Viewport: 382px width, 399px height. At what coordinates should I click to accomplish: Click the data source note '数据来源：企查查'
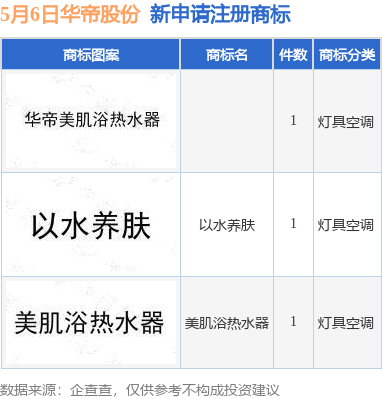pos(56,390)
